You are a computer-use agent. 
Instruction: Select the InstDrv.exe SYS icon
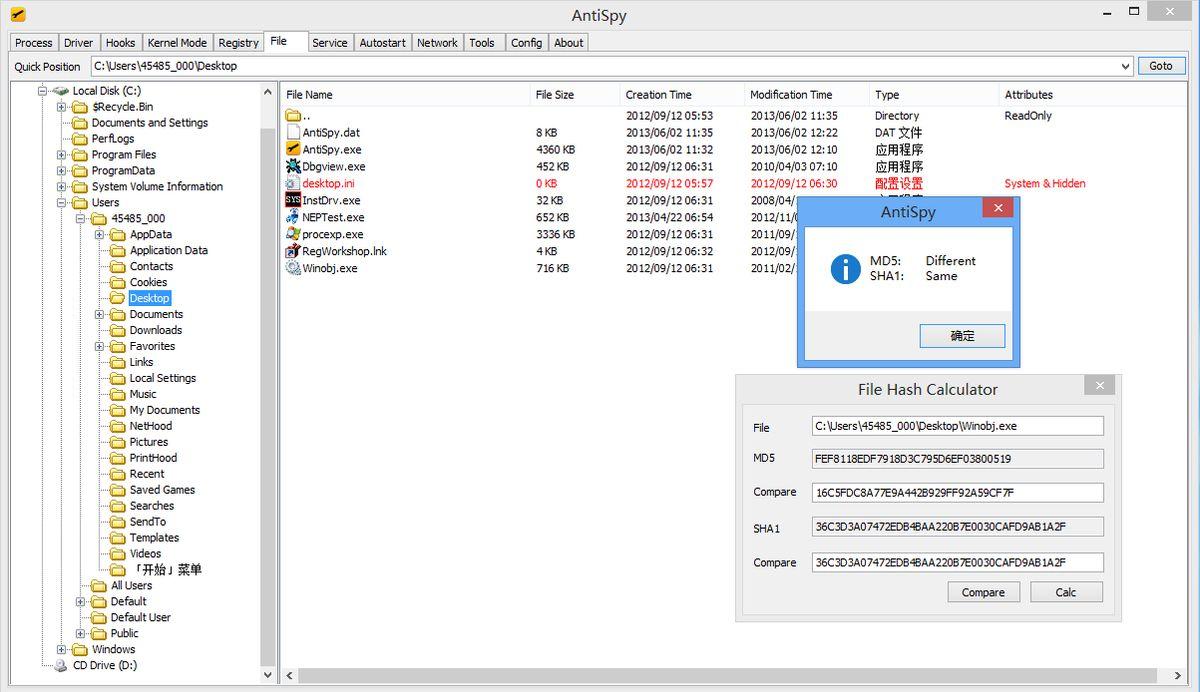[x=293, y=200]
